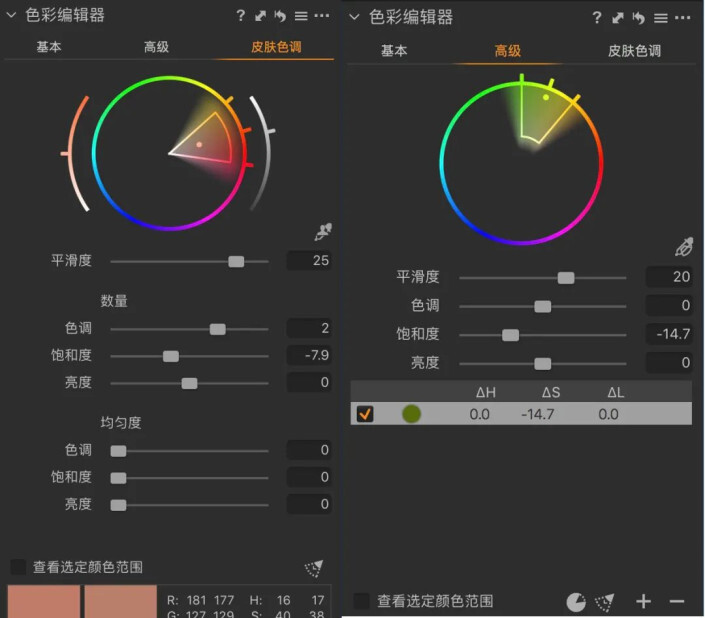Click the 饱和度 value field showing -14.7

coord(668,335)
